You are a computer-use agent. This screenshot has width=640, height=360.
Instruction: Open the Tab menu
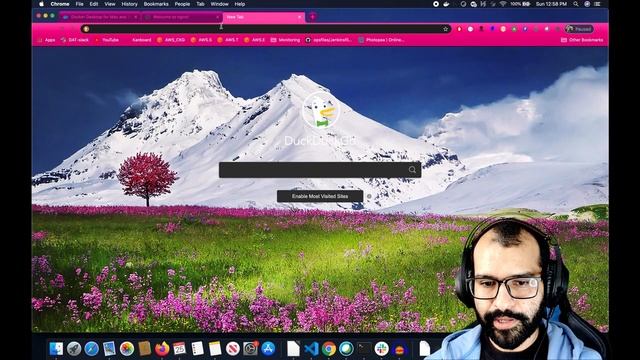click(x=200, y=4)
